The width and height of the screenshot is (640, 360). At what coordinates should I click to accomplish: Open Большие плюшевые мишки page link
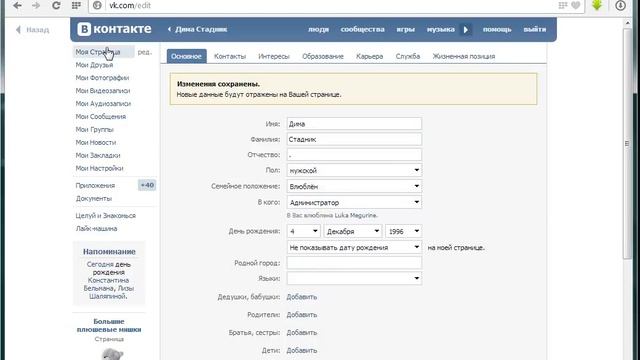point(109,325)
